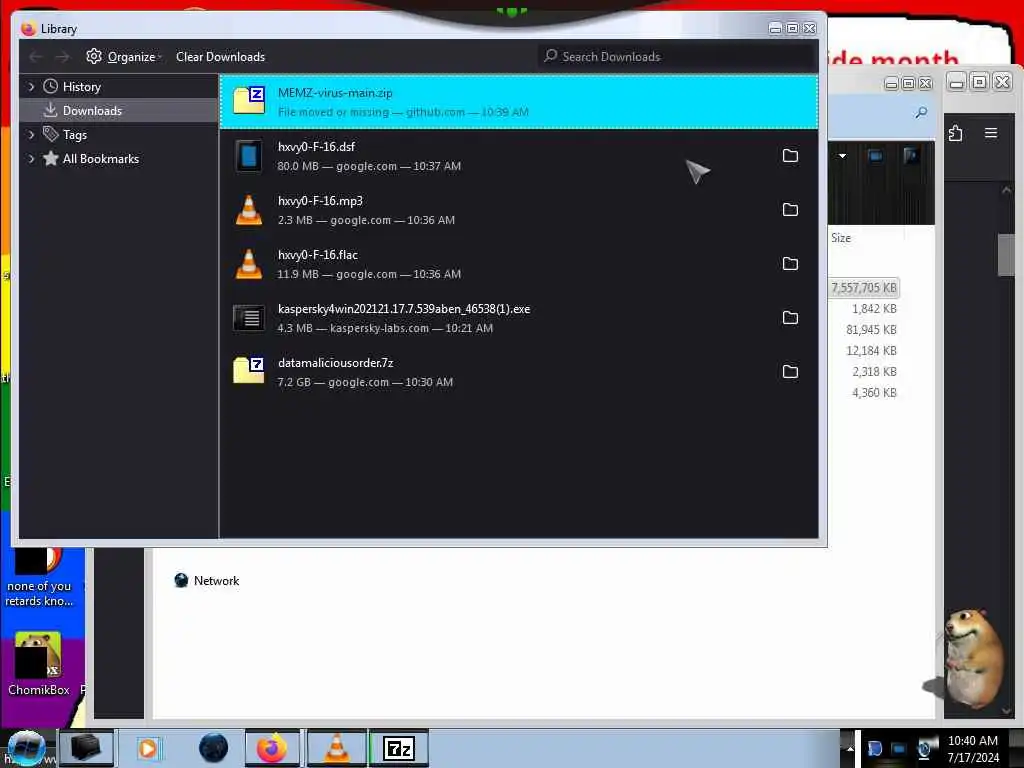
Task: Open Firefox extensions icon in browser window
Action: click(x=955, y=133)
